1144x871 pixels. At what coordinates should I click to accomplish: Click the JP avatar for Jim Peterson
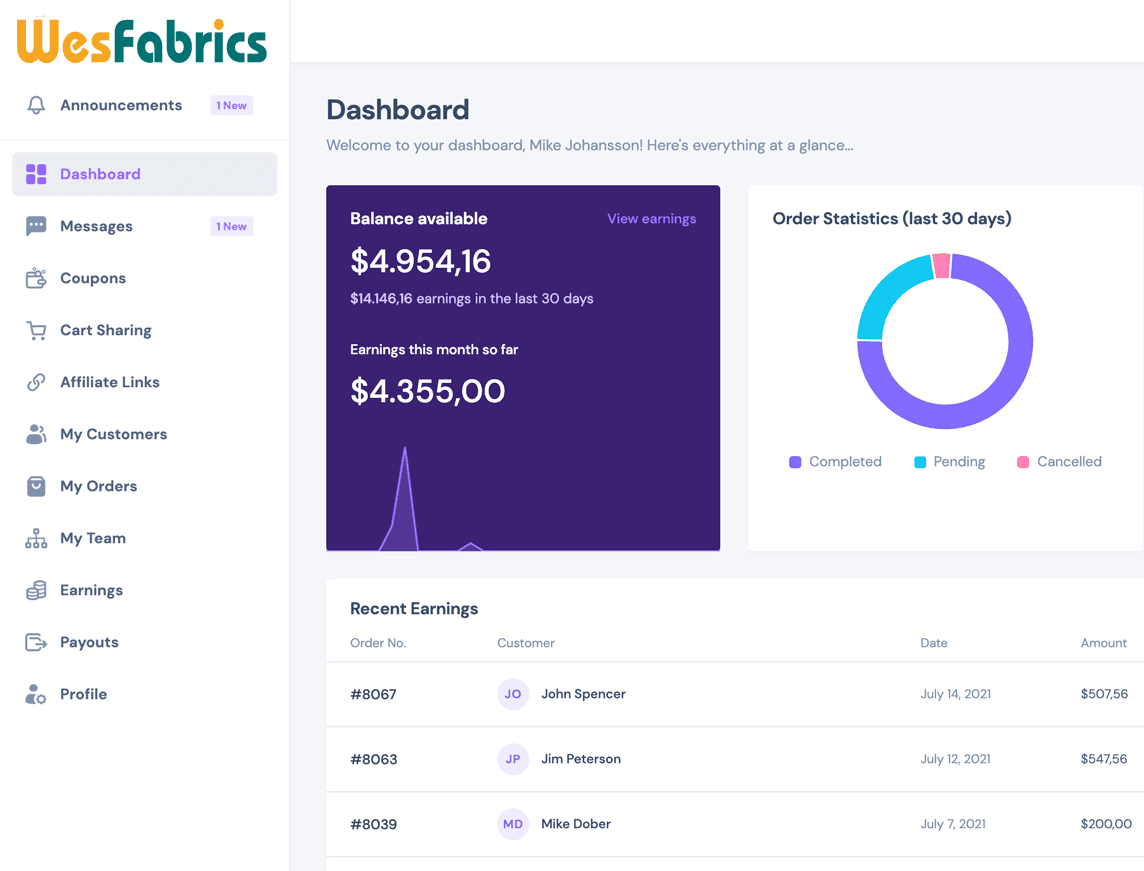tap(513, 759)
